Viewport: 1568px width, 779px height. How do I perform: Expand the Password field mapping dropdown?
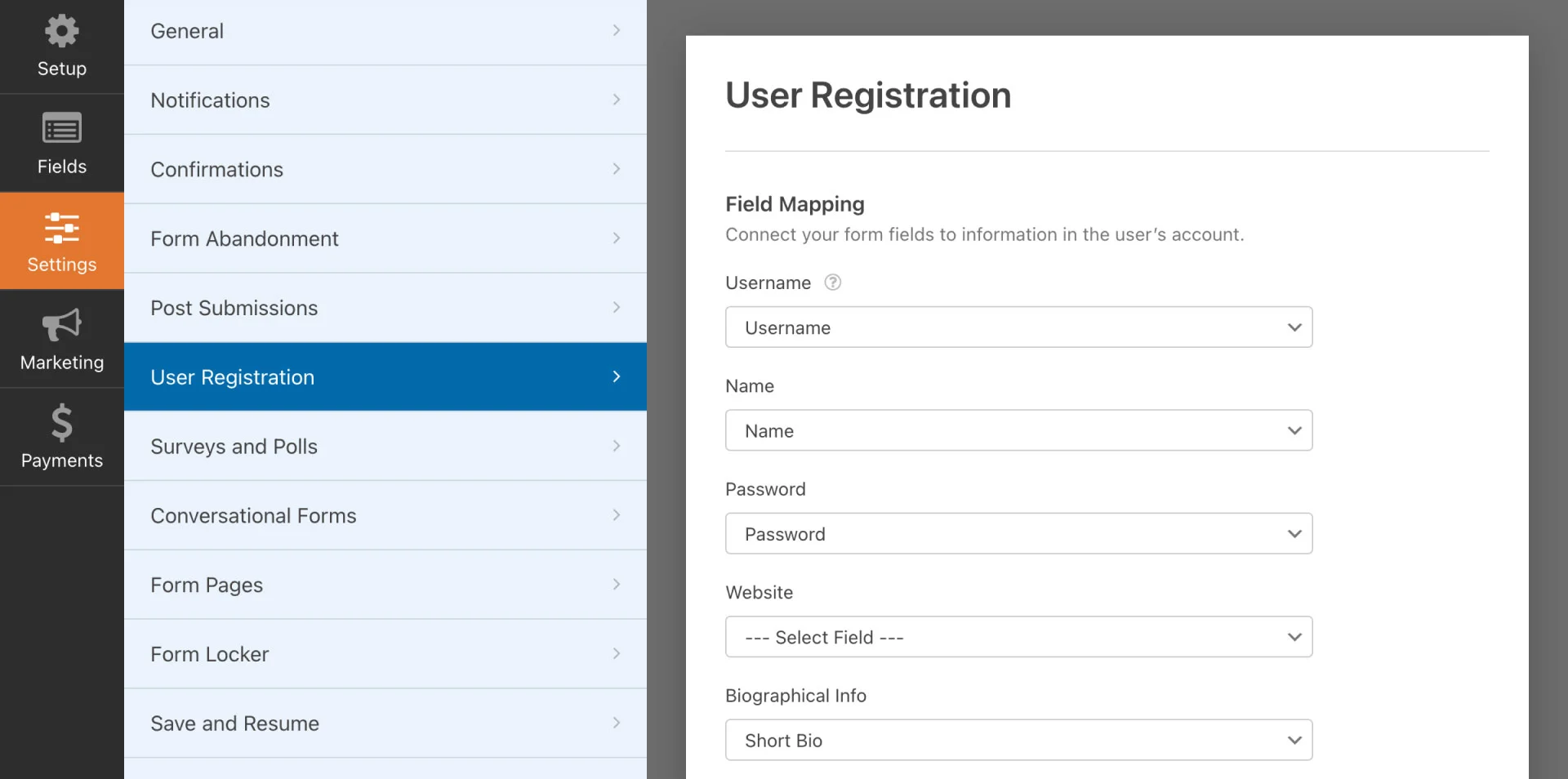1018,534
